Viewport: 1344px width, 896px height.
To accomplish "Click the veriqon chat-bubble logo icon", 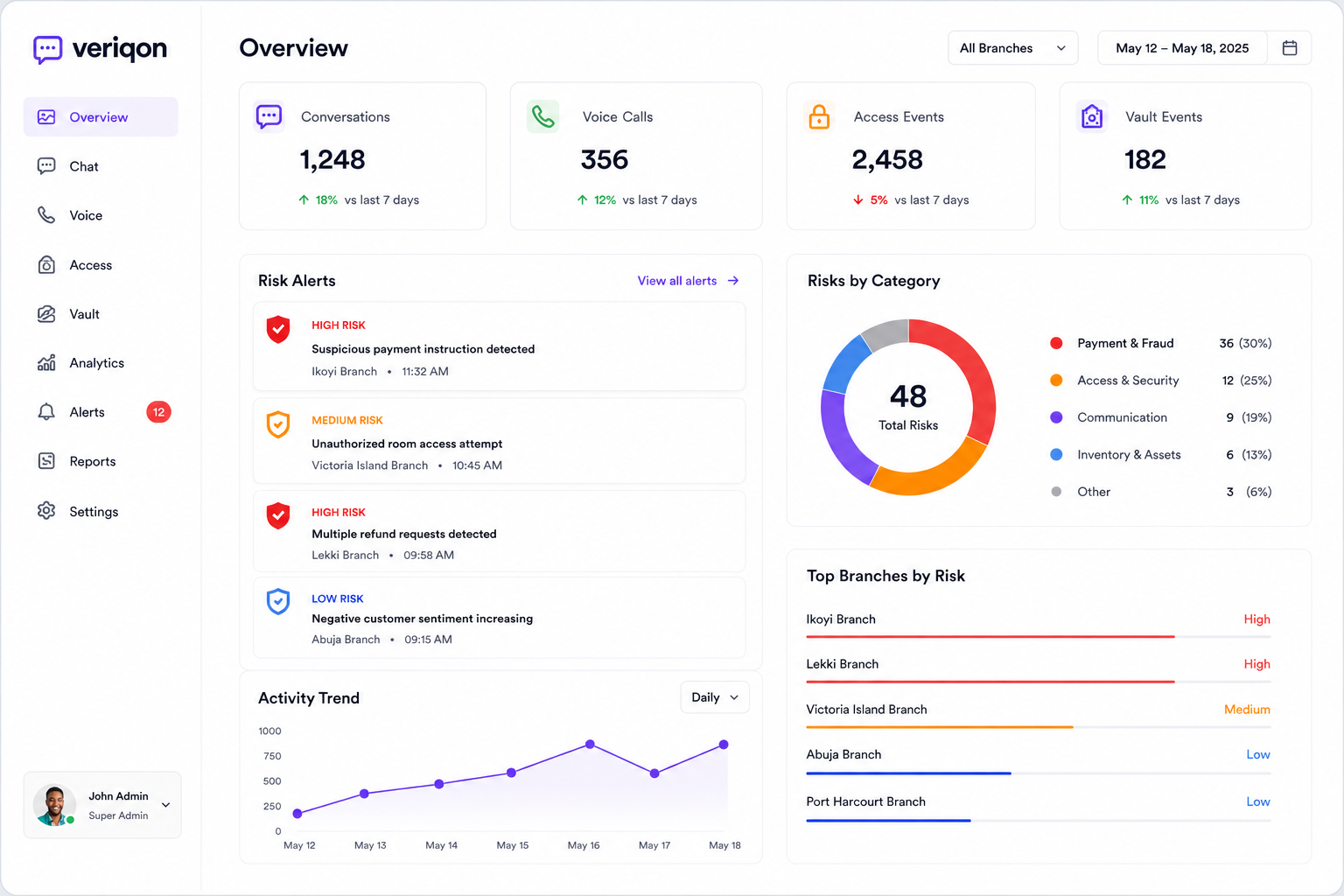I will click(47, 49).
